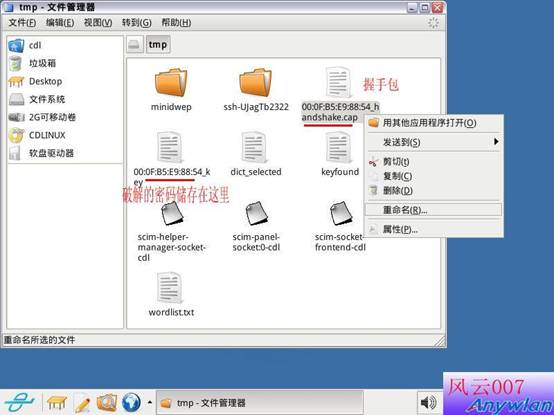The height and width of the screenshot is (415, 554).
Task: Click the tmp path bar button
Action: point(158,45)
